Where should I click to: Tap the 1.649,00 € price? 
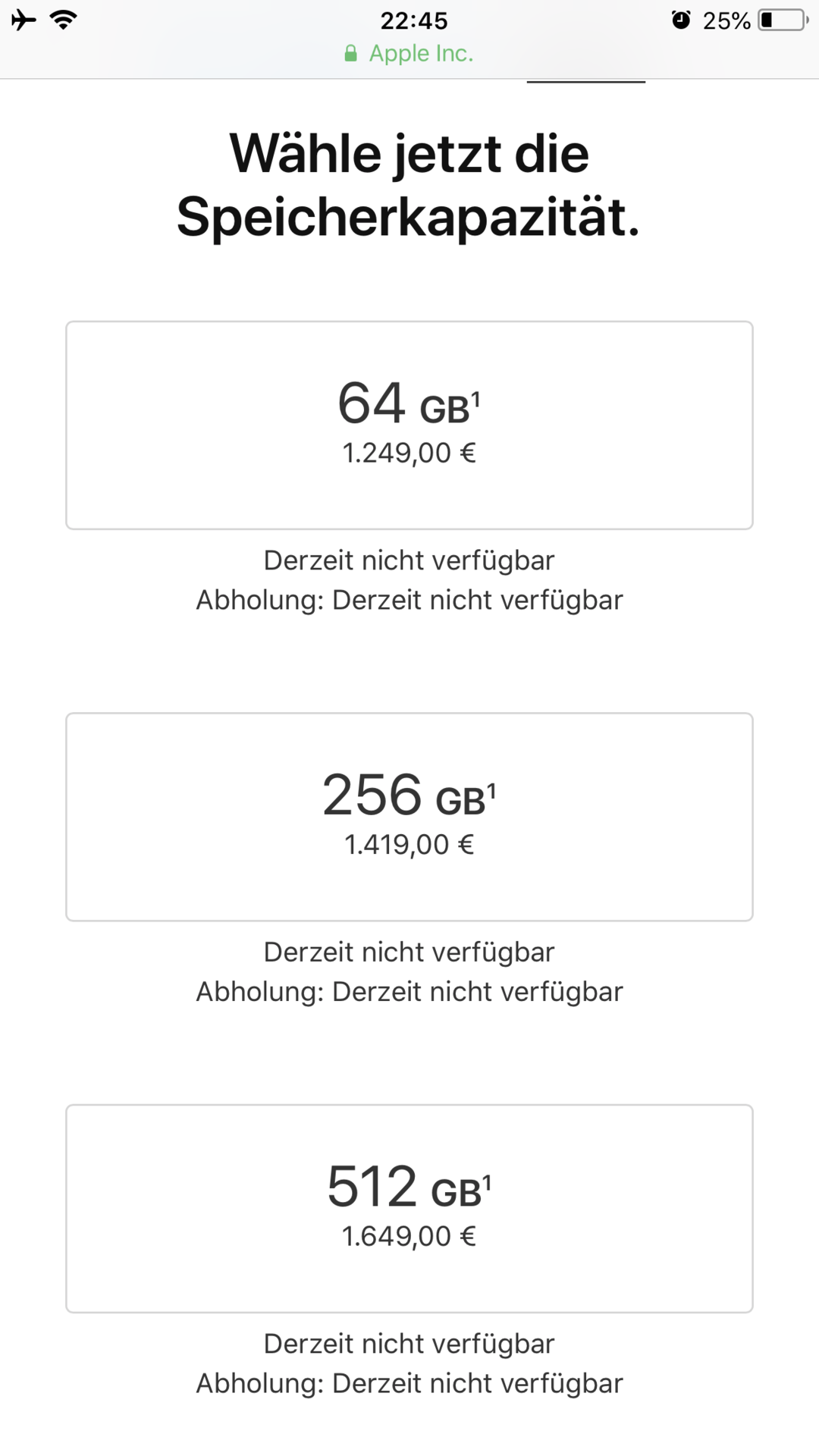[409, 1236]
